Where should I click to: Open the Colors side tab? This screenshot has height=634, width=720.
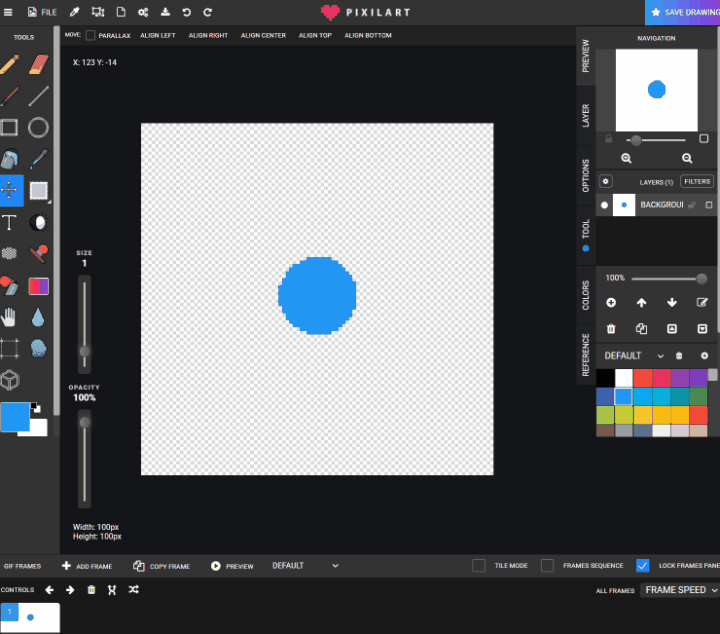pos(585,295)
